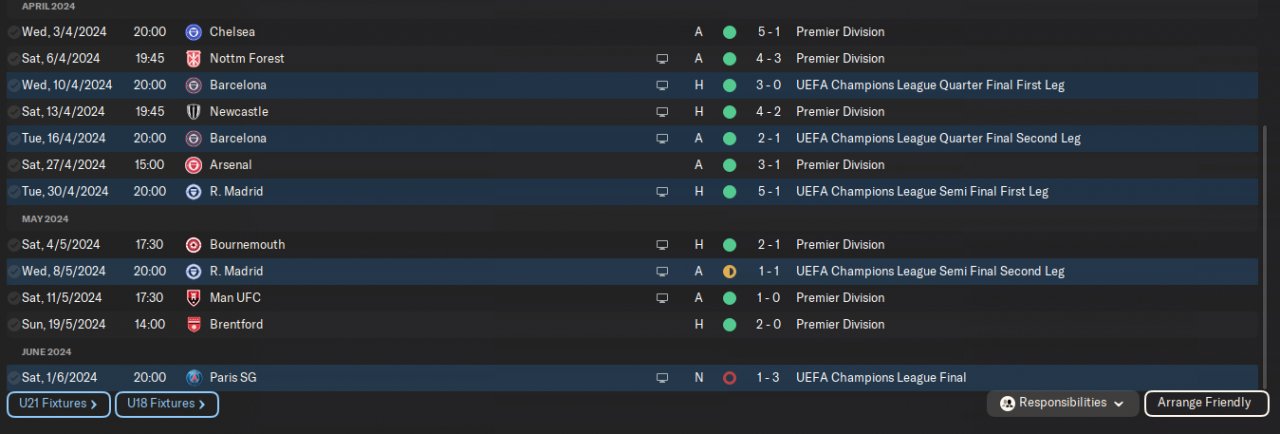Expand the U21 Fixtures option

[58, 404]
